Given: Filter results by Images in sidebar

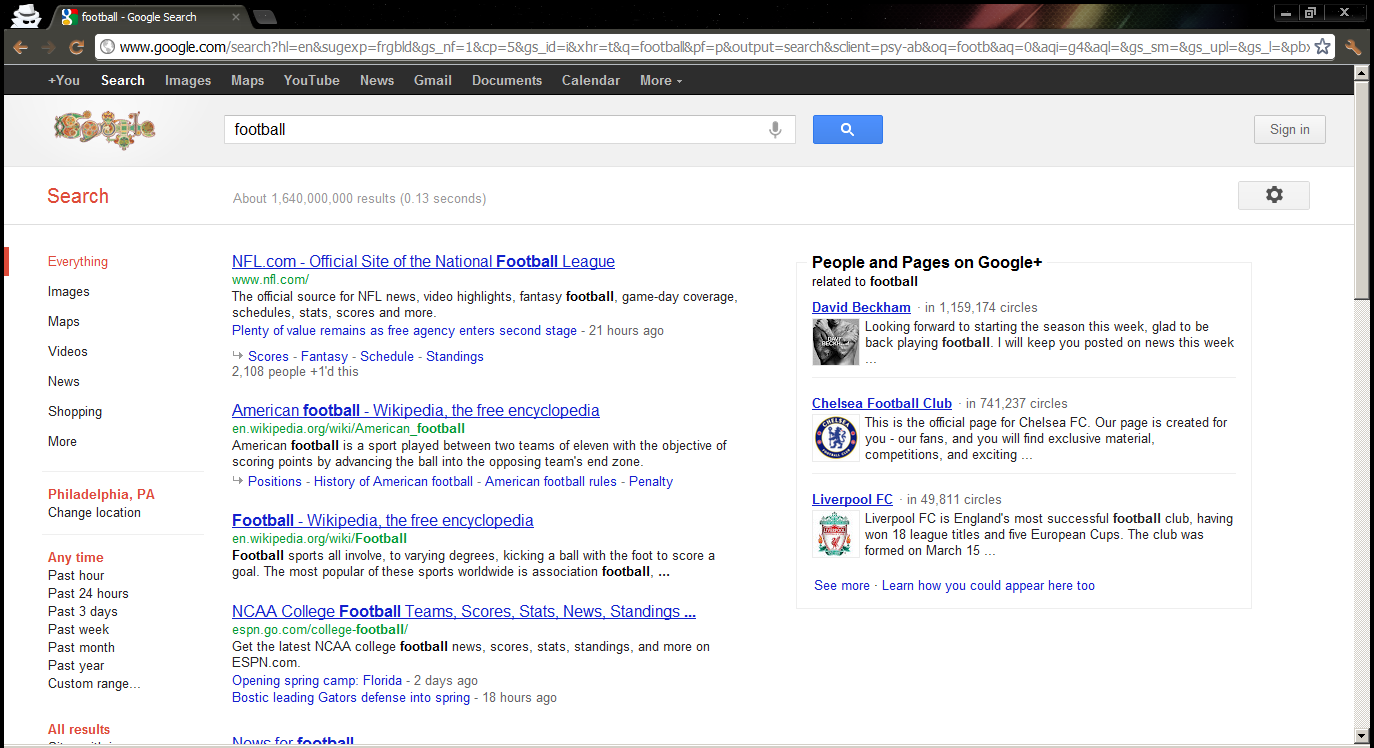Looking at the screenshot, I should [69, 291].
